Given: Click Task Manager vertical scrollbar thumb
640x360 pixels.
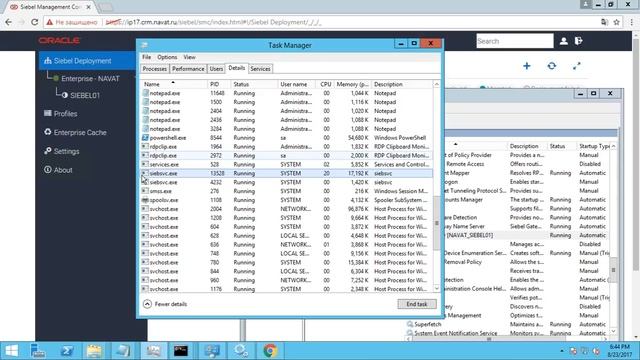Looking at the screenshot, I should click(436, 223).
